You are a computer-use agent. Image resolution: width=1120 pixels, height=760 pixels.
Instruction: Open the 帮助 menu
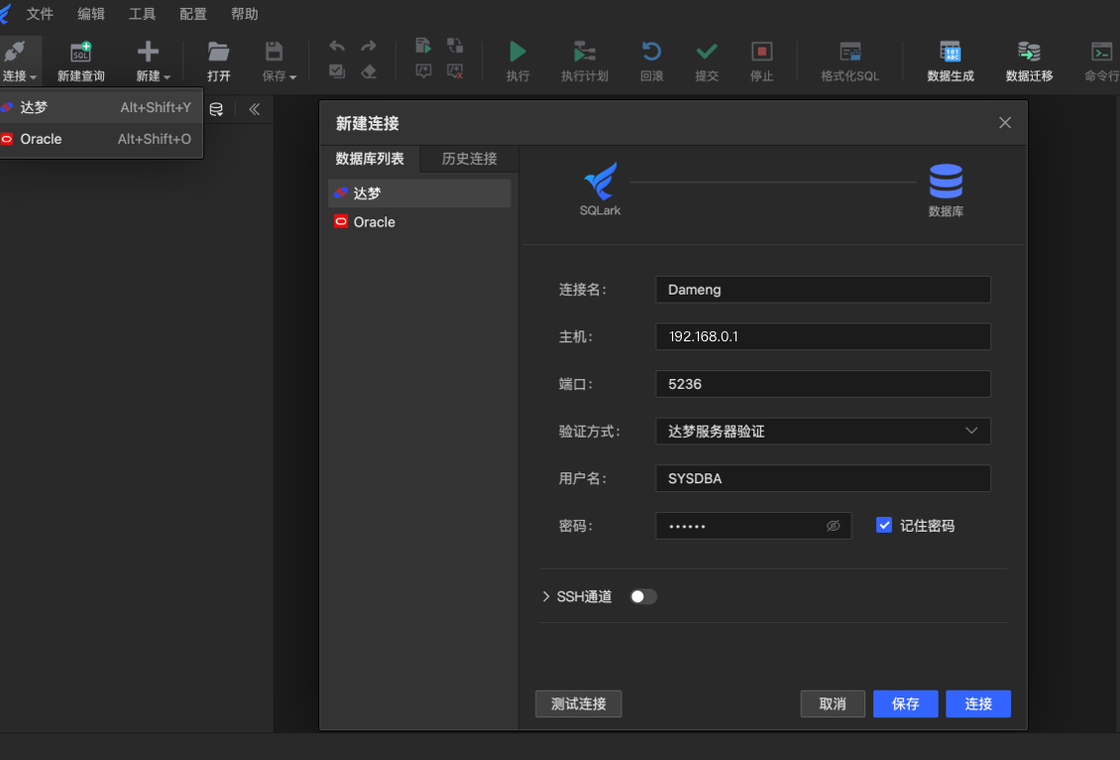click(x=244, y=14)
